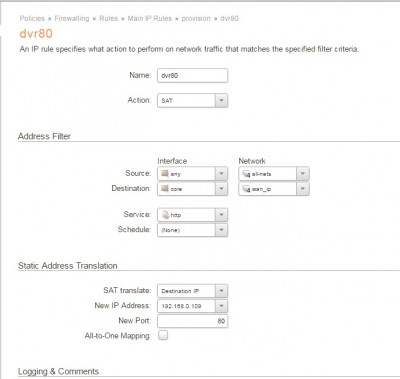Open the provision breadcrumb link
This screenshot has width=400, height=379.
point(196,18)
